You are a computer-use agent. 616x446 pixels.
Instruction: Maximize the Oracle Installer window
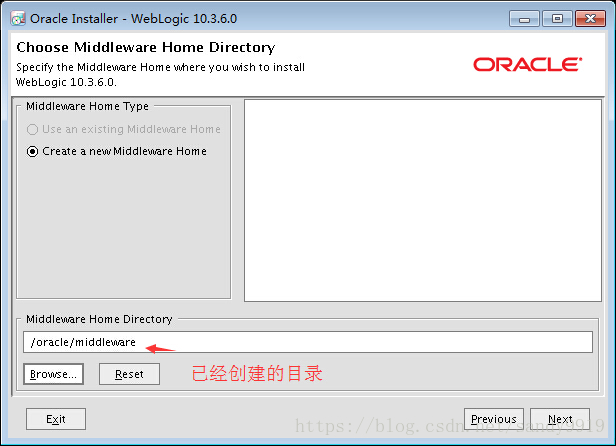pyautogui.click(x=557, y=18)
